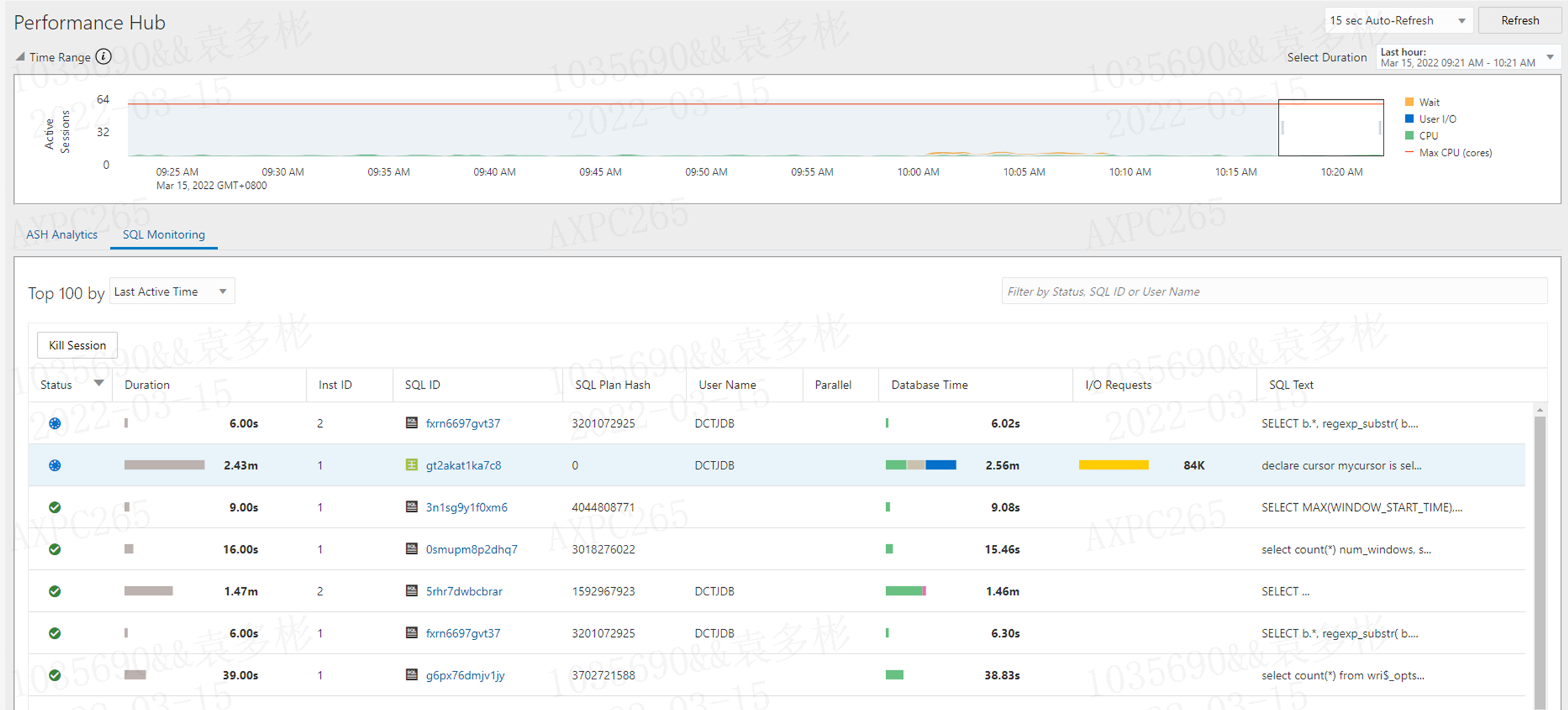Click done status icon of g6px76dmjv1jy row
This screenshot has height=710, width=1568.
[x=55, y=675]
